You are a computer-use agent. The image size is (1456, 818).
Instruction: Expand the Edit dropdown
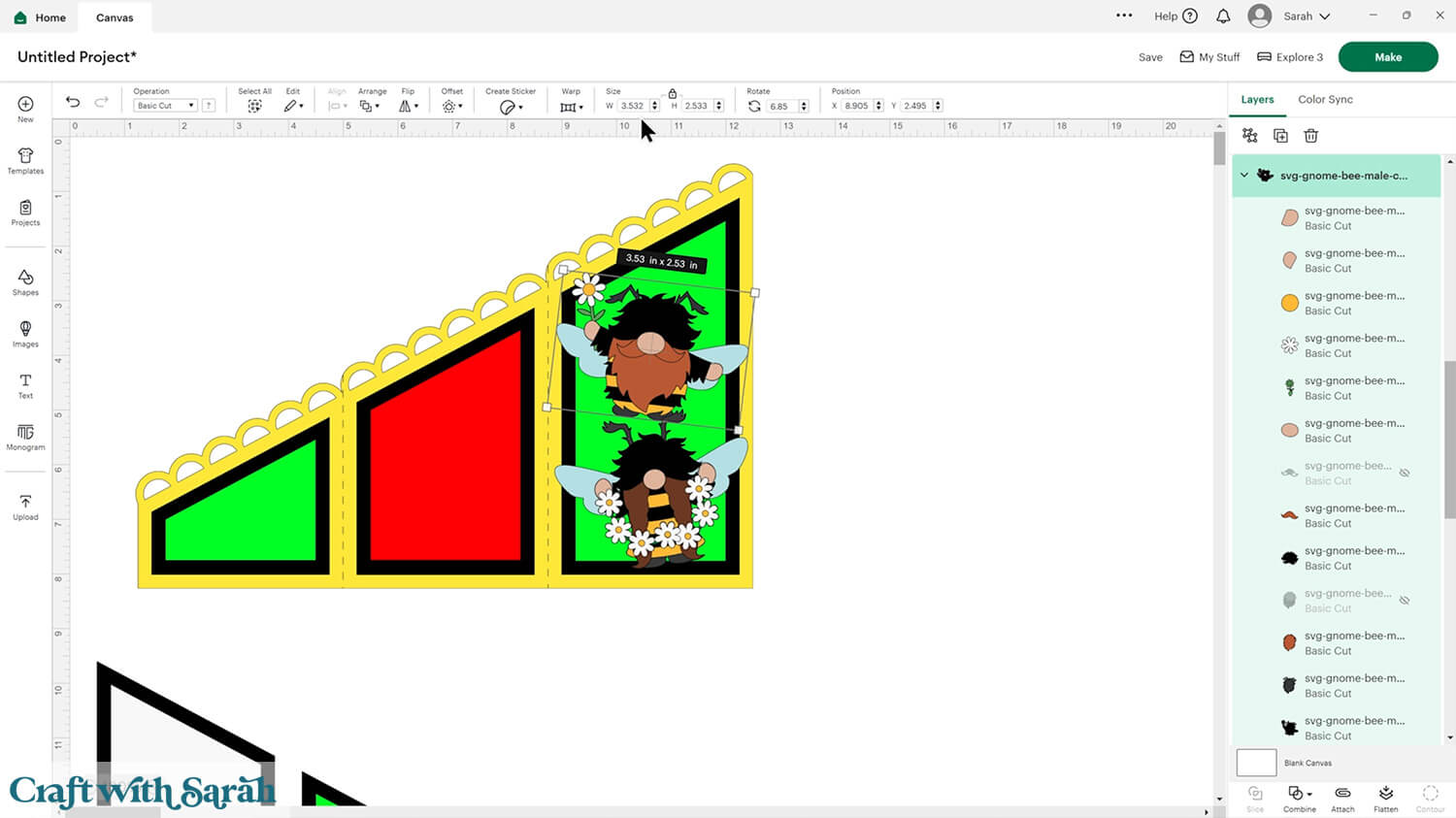tap(293, 106)
